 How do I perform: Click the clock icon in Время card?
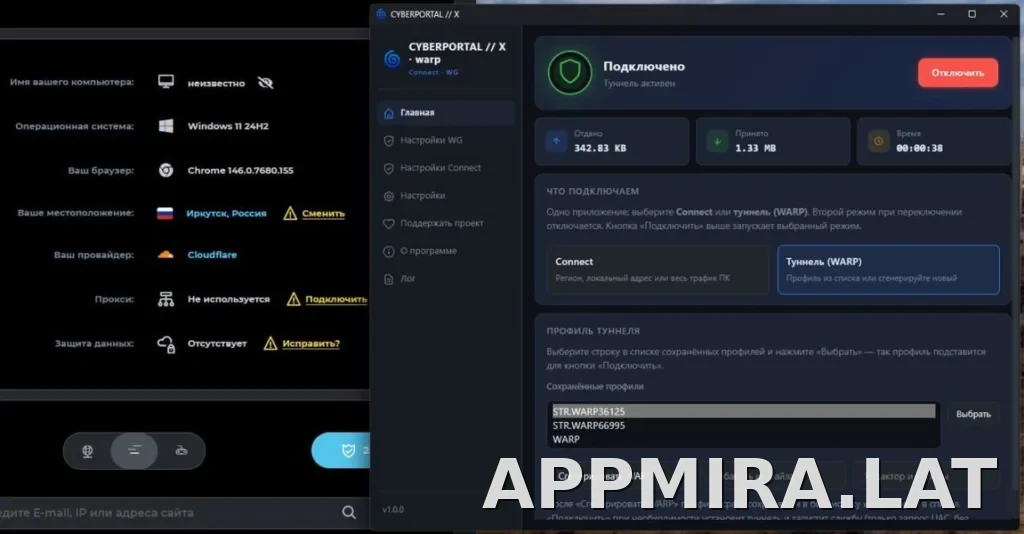click(878, 141)
